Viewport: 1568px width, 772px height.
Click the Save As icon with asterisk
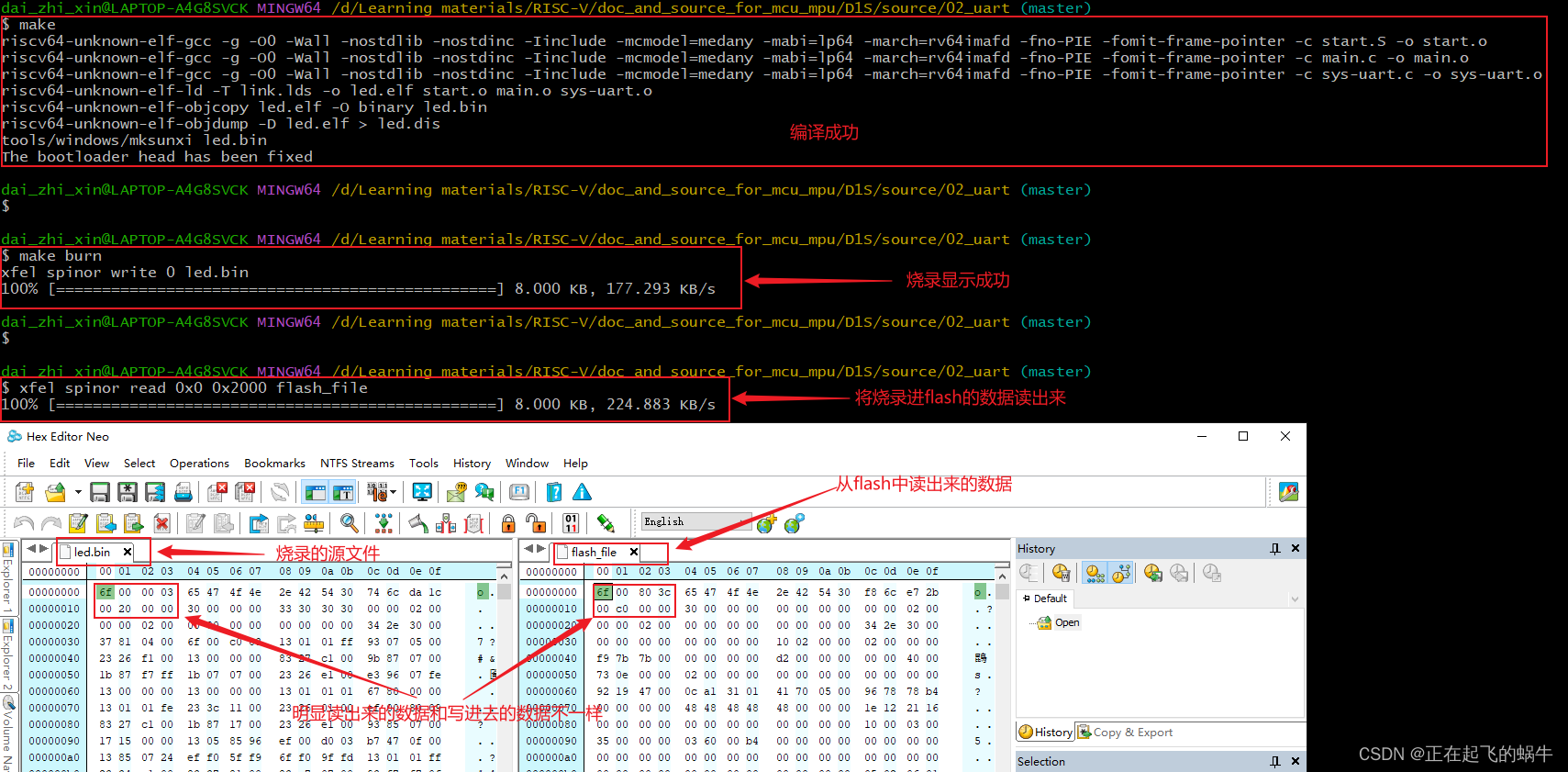click(x=128, y=492)
